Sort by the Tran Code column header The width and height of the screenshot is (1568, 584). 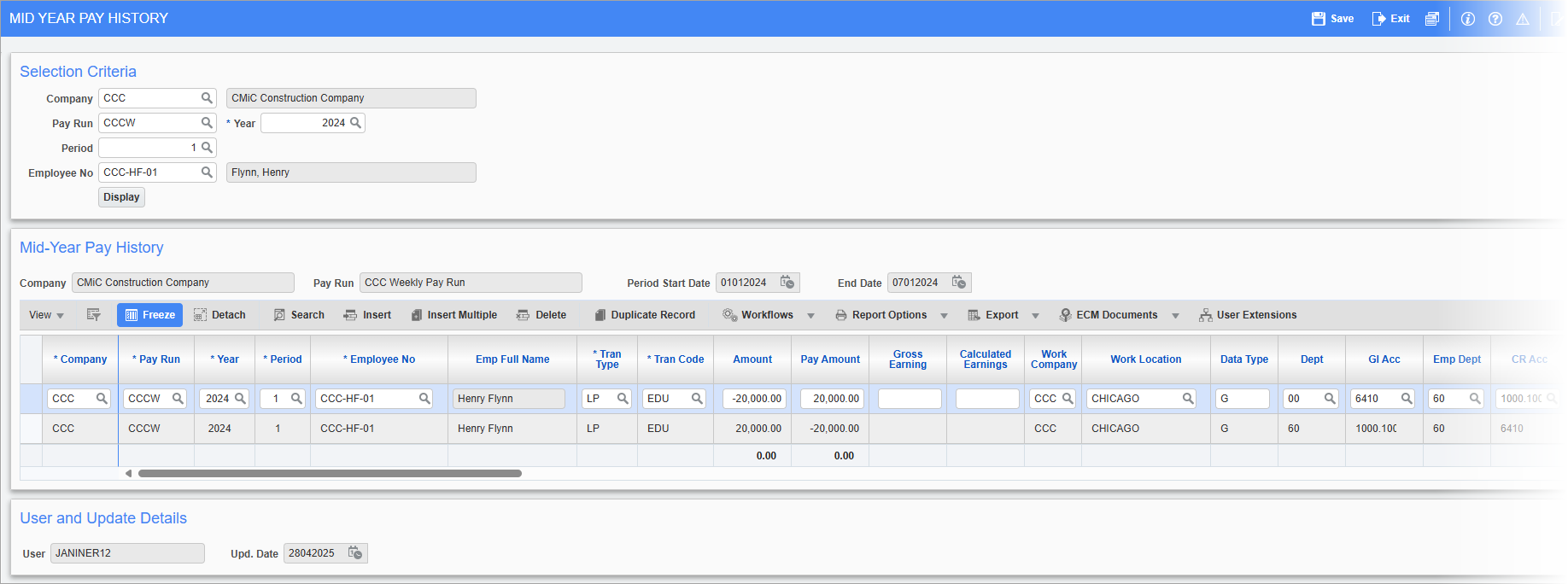coord(676,359)
